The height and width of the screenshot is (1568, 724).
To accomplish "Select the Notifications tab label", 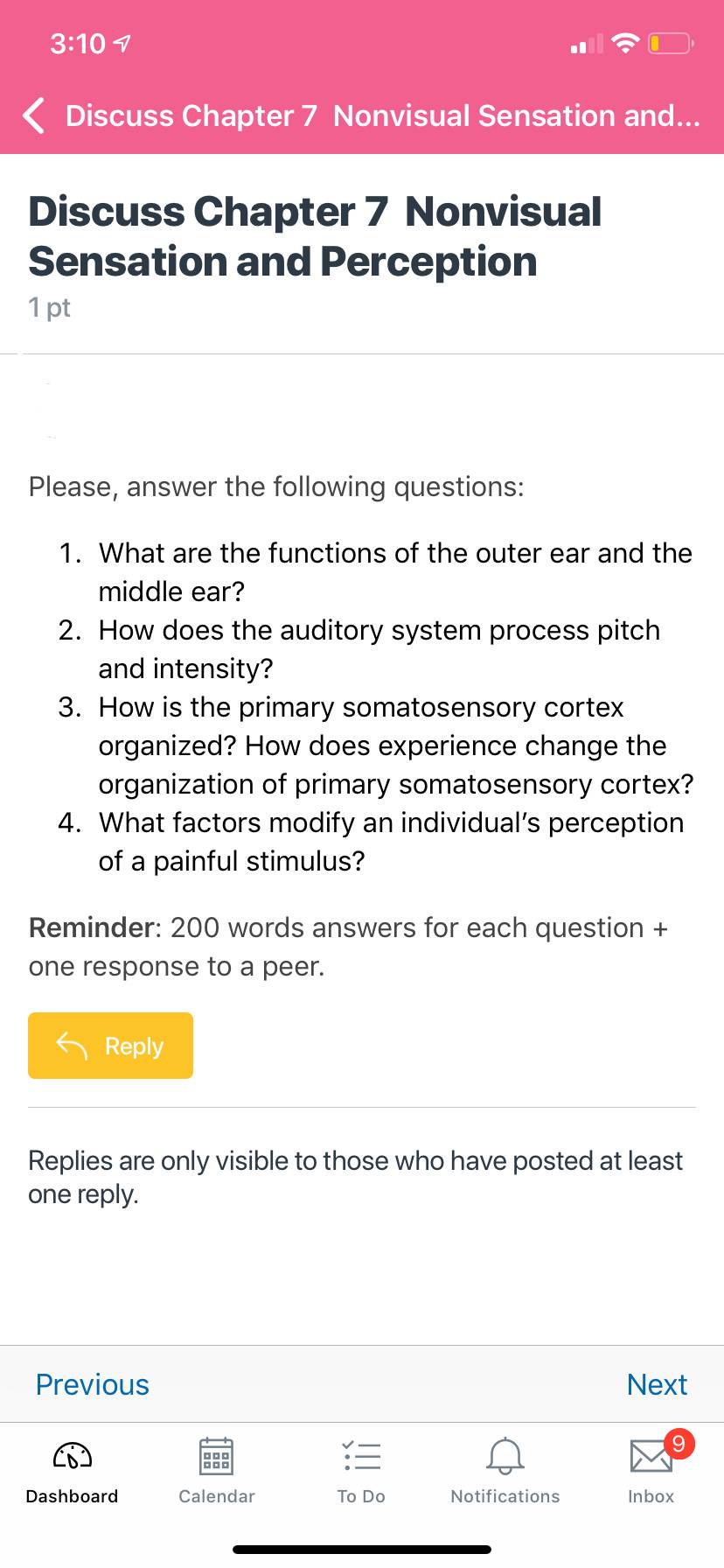I will 505,1496.
